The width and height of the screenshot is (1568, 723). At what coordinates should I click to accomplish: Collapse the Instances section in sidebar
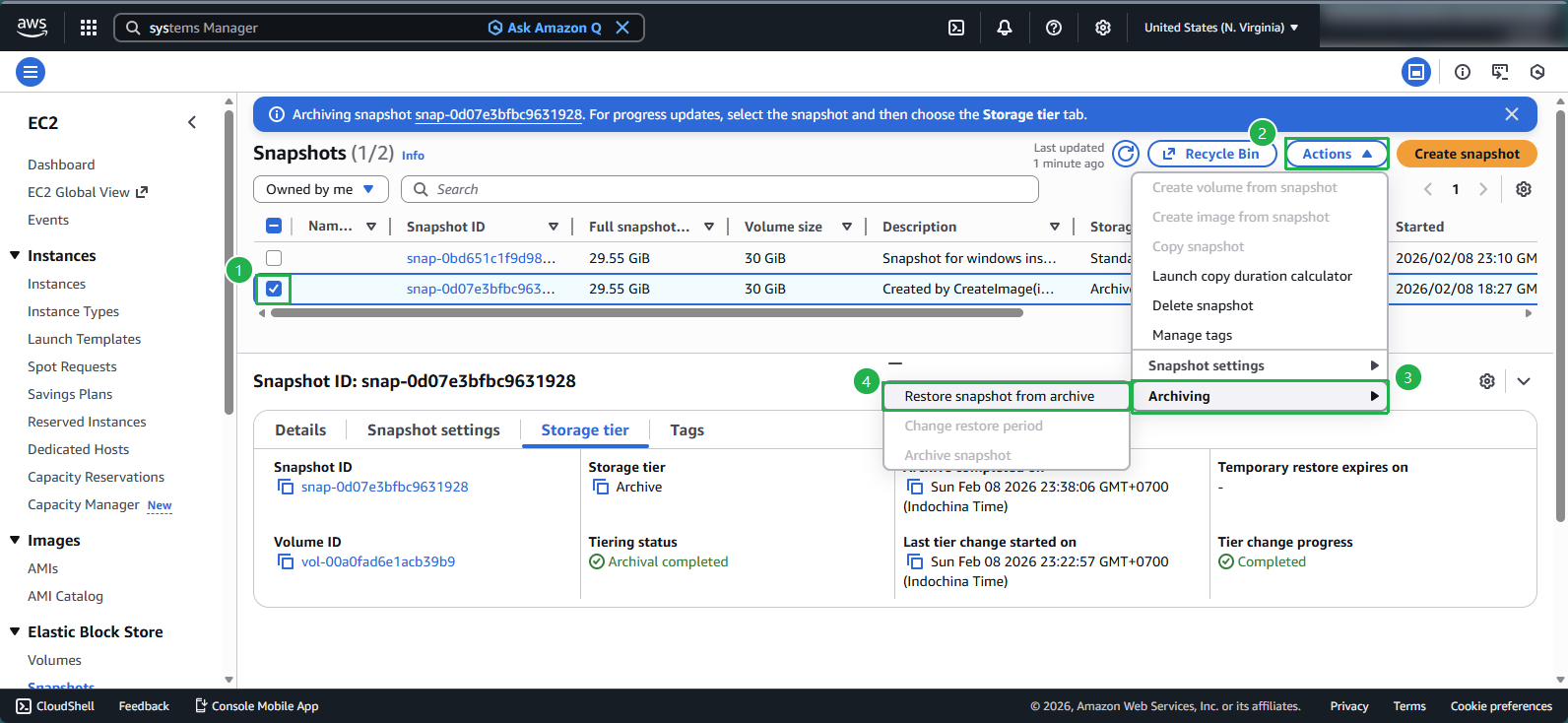point(15,255)
